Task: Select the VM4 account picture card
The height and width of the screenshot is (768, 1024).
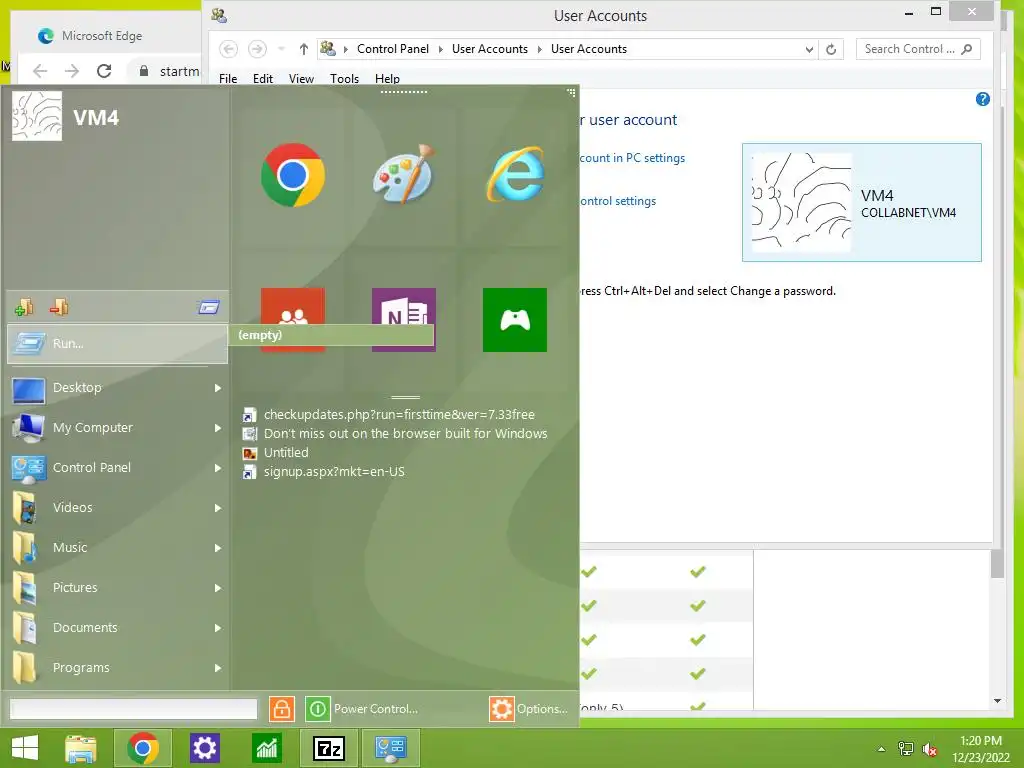Action: coord(861,202)
